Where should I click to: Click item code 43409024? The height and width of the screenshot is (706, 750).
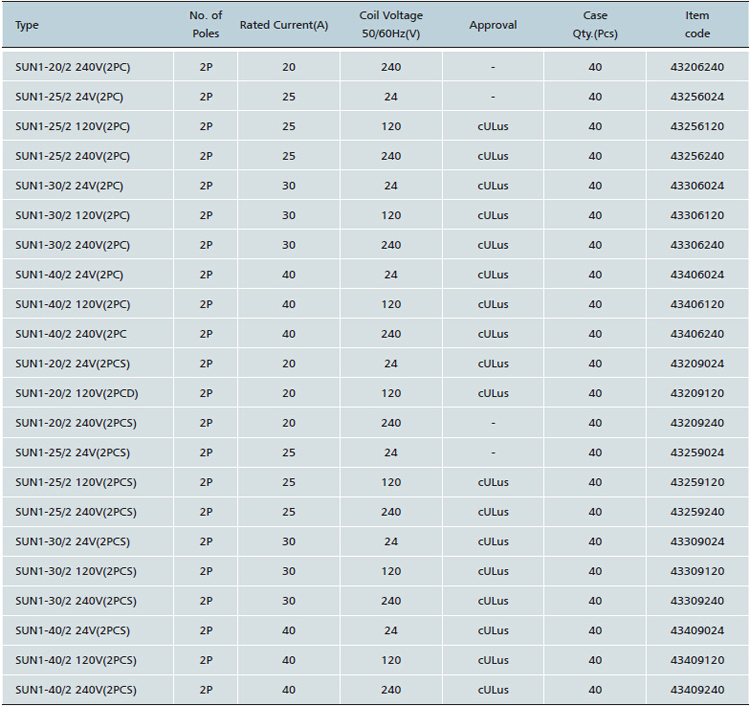click(x=697, y=630)
